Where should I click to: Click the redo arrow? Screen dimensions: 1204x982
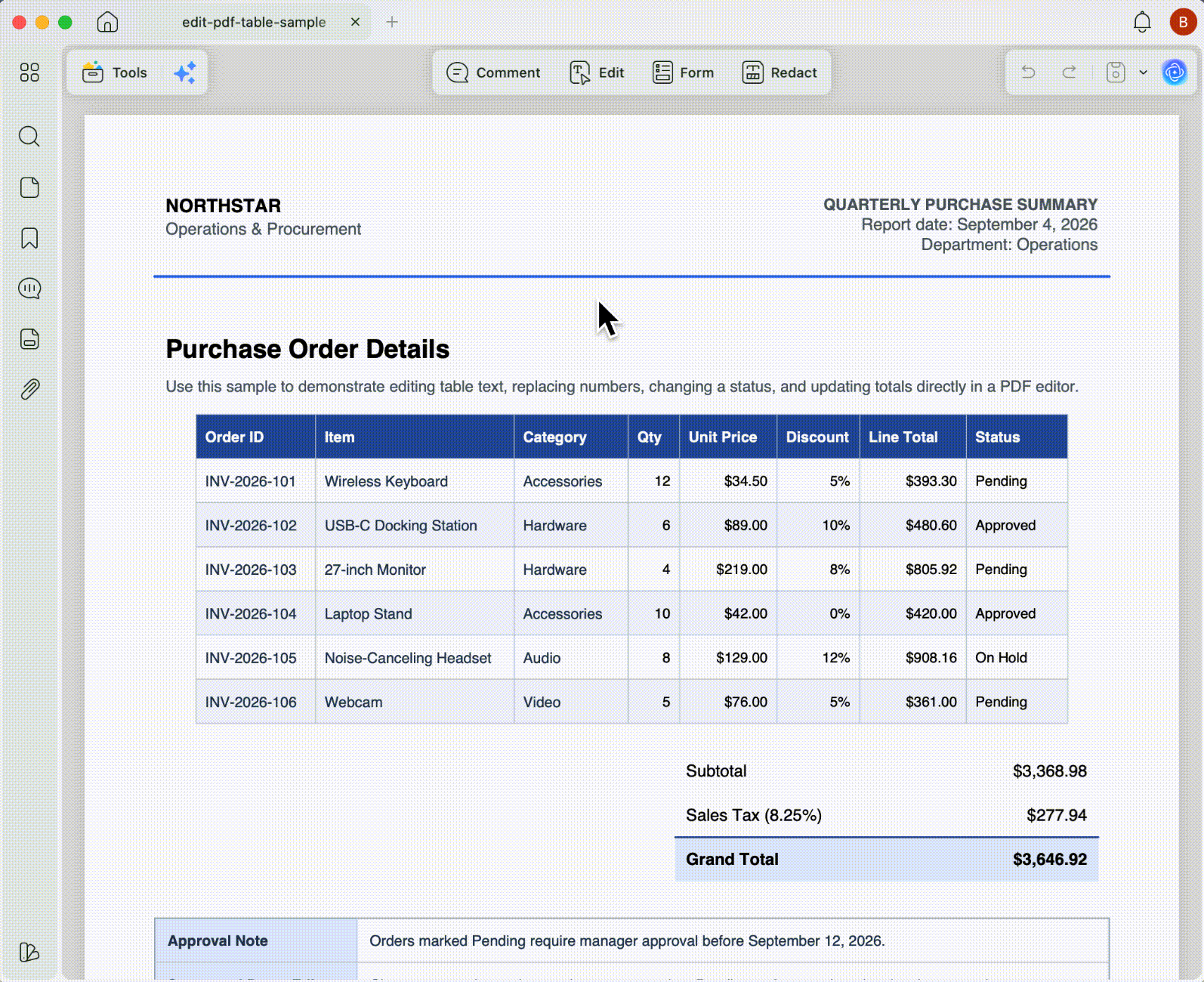tap(1069, 73)
